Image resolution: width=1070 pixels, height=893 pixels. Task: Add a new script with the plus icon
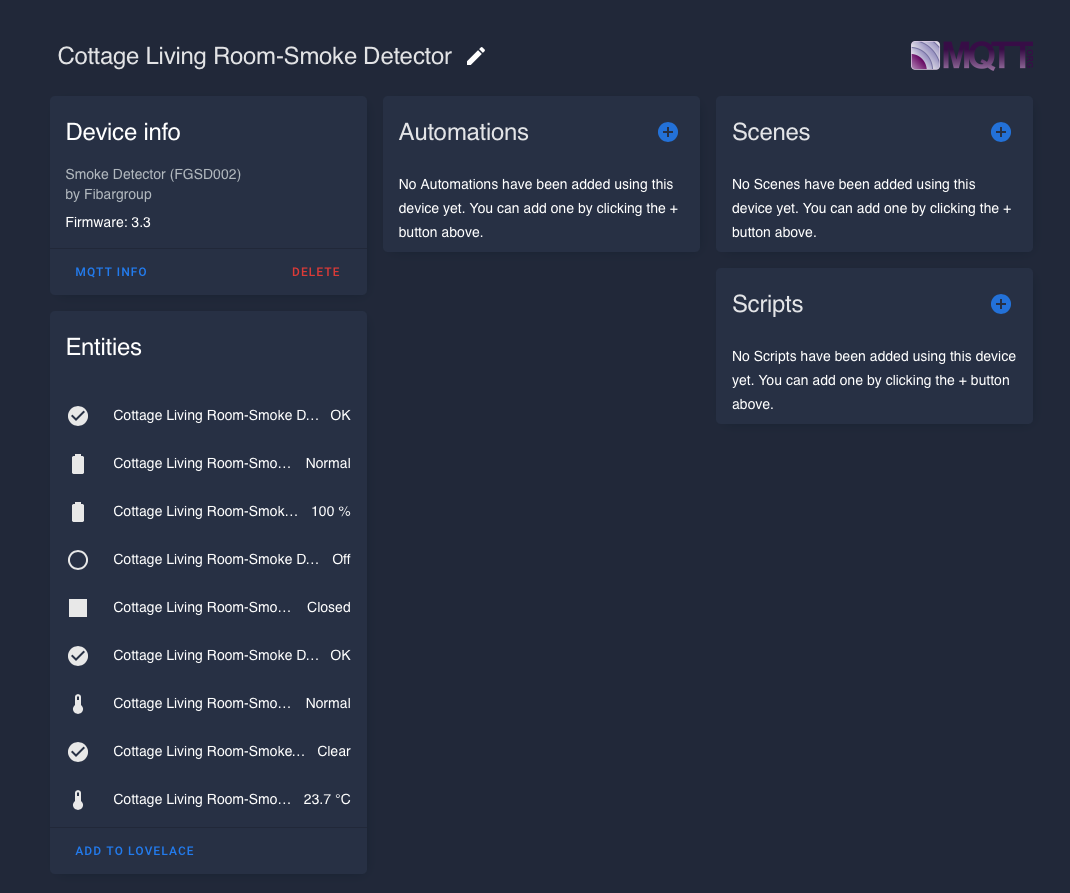coord(1001,304)
